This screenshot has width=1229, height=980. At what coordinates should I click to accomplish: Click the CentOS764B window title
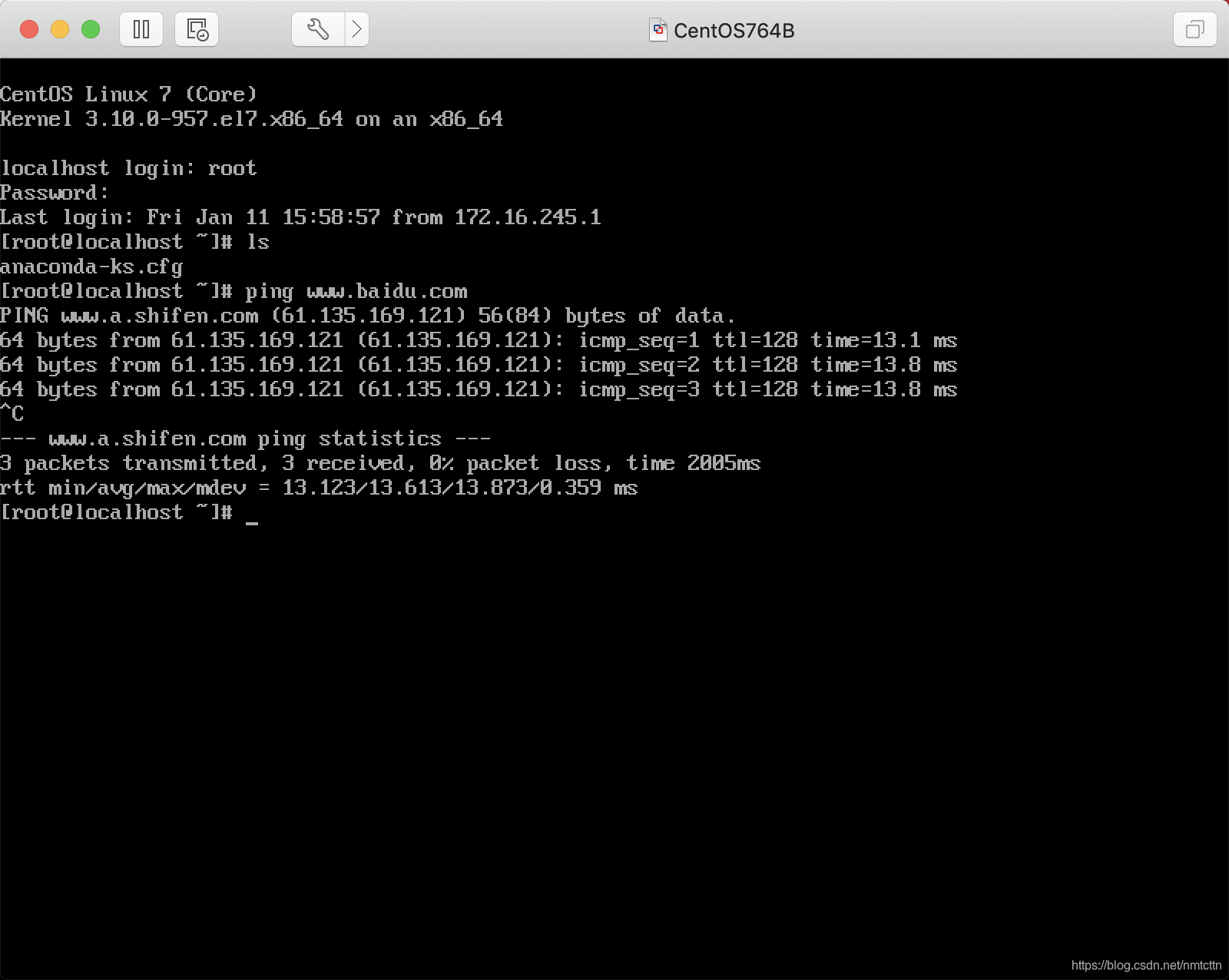tap(734, 31)
